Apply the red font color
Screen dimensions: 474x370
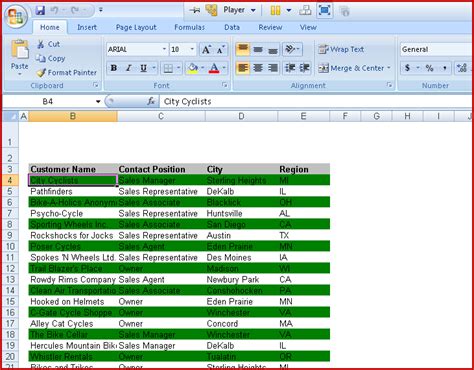point(214,68)
